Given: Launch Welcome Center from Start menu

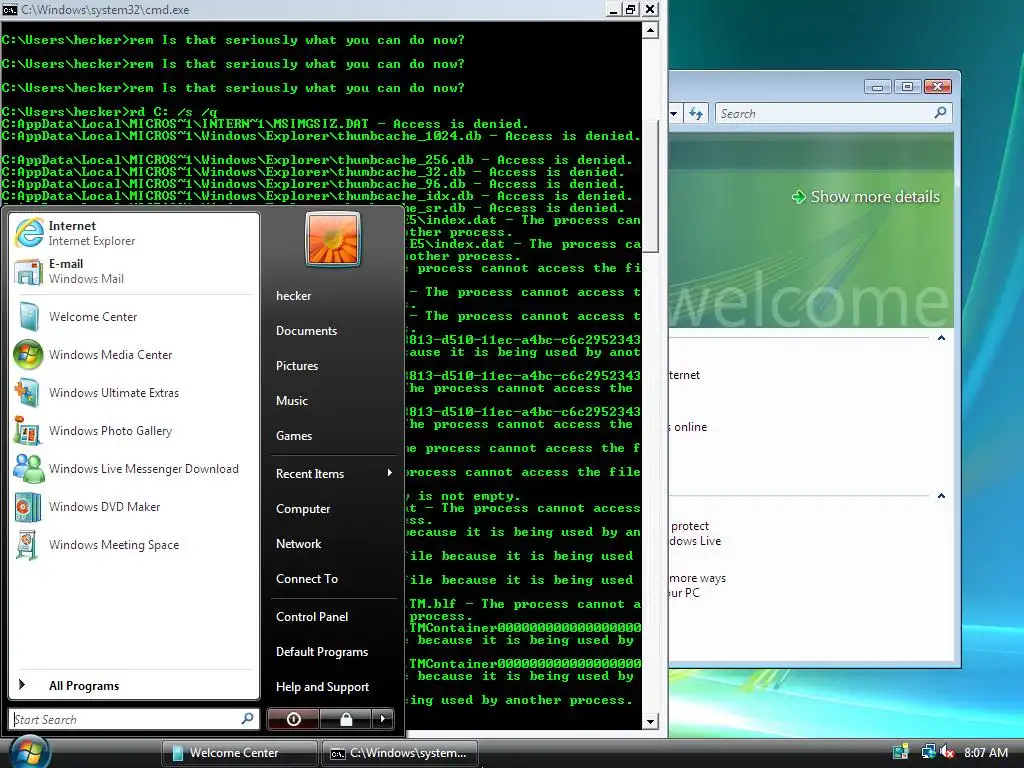Looking at the screenshot, I should [x=135, y=317].
